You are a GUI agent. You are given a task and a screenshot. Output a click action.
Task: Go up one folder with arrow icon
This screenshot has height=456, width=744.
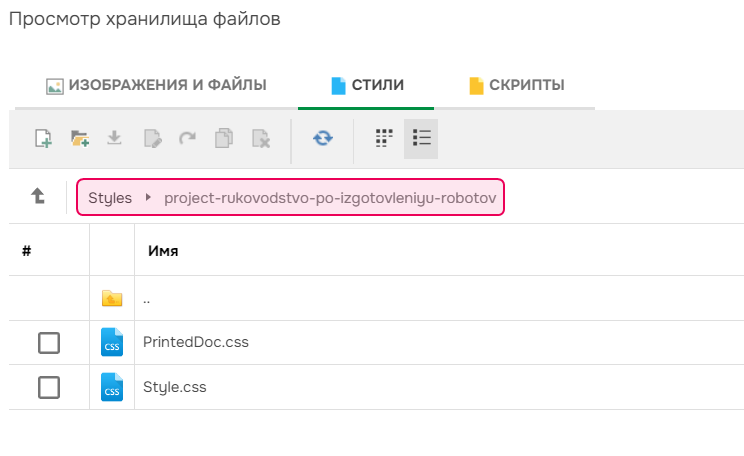(x=38, y=195)
